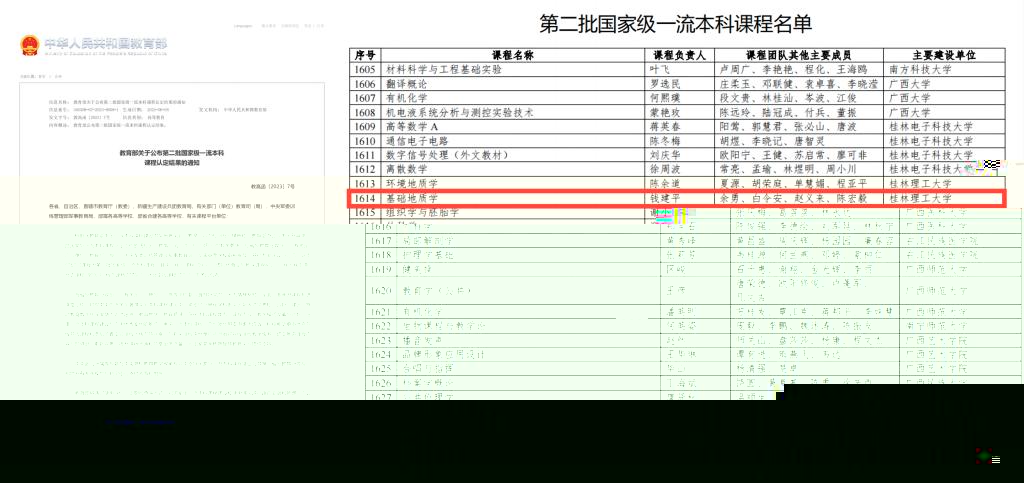Click 广西大学 in row 1608
Image resolution: width=1024 pixels, height=483 pixels.
click(x=909, y=112)
